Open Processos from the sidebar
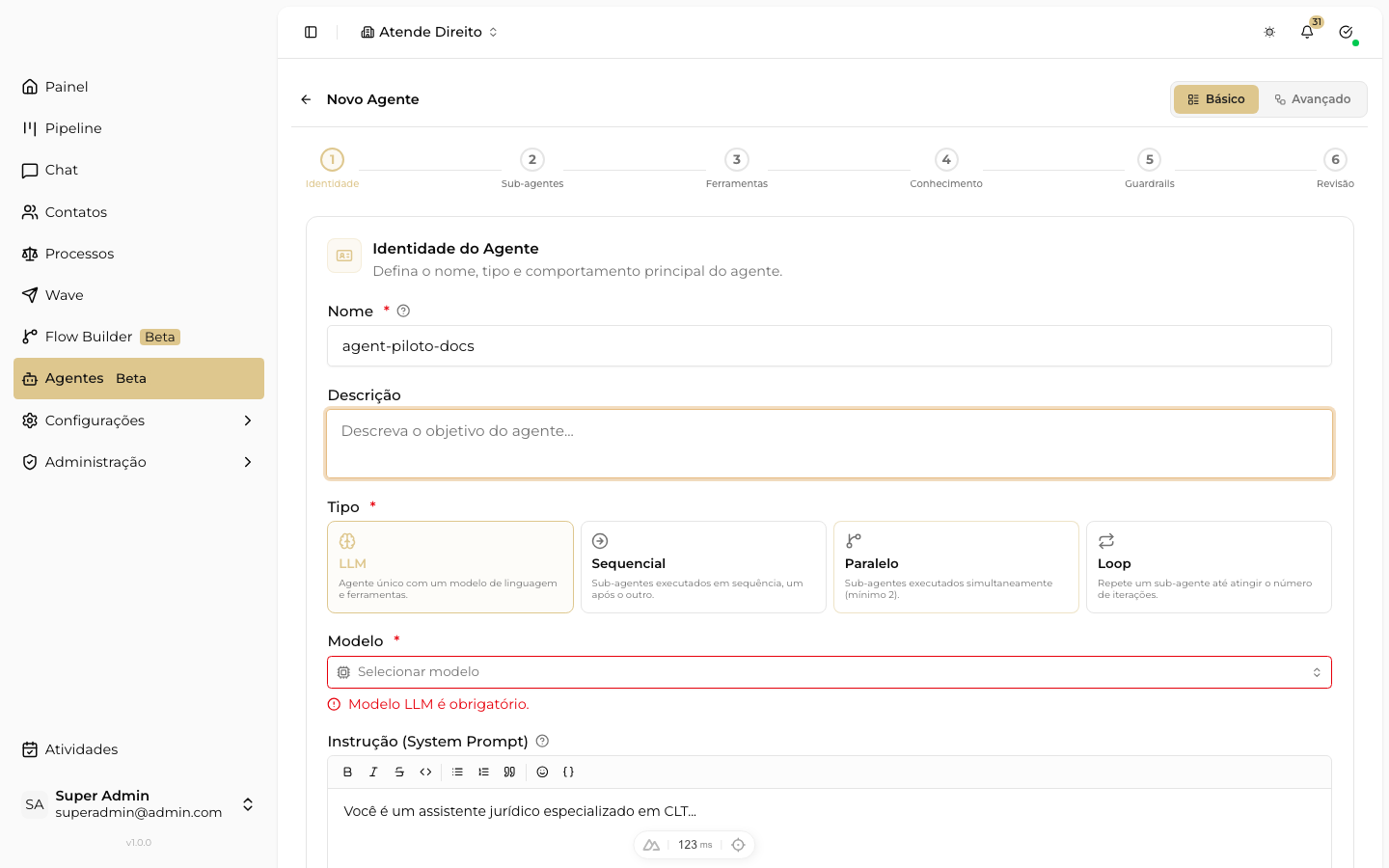The width and height of the screenshot is (1389, 868). [139, 254]
